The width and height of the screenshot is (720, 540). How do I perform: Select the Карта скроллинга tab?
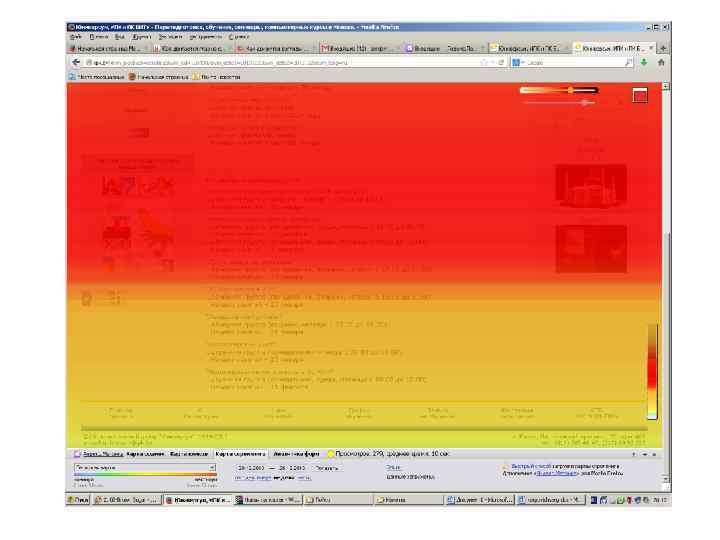coord(241,454)
